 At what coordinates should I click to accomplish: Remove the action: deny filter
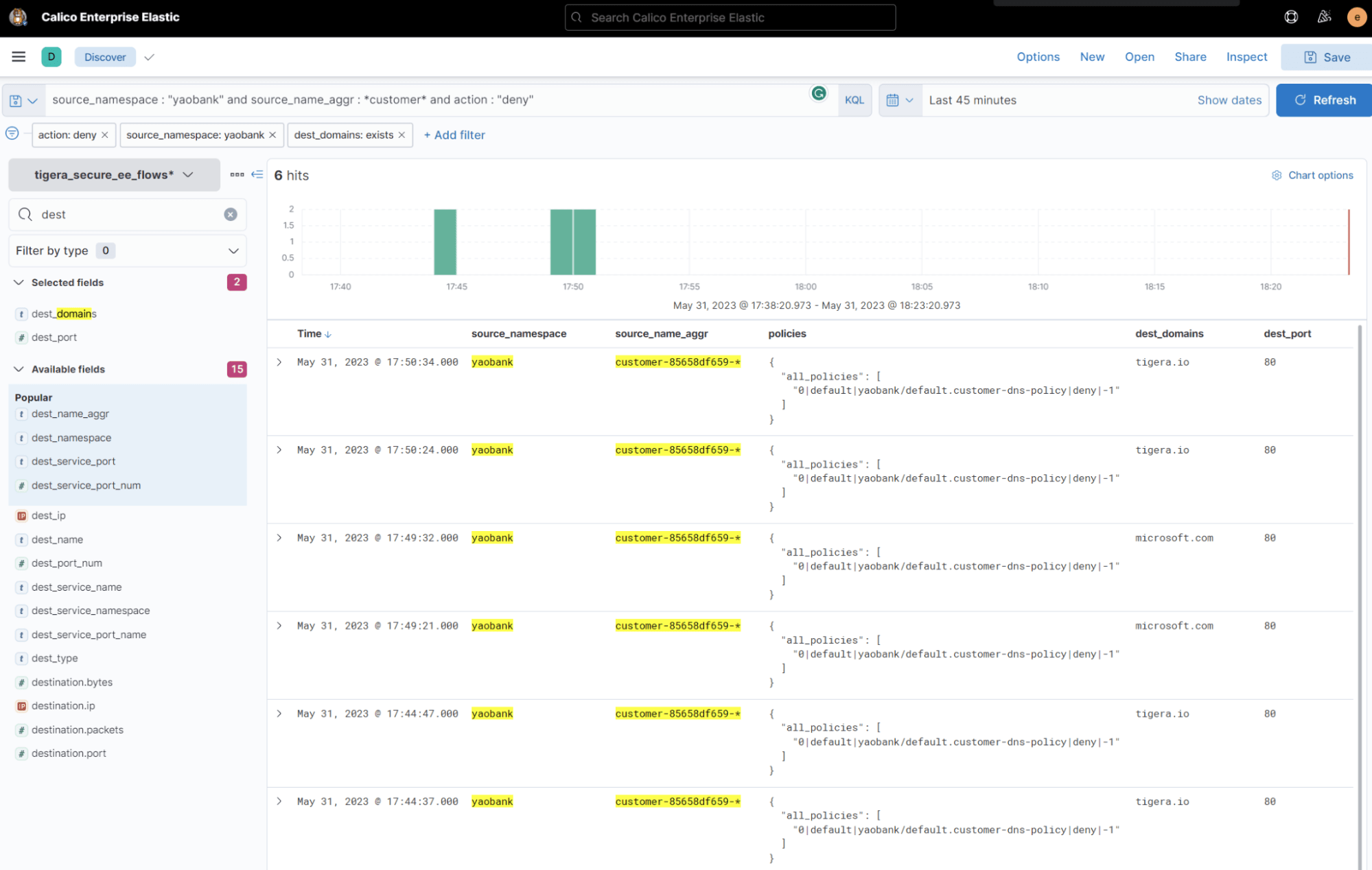click(x=105, y=135)
